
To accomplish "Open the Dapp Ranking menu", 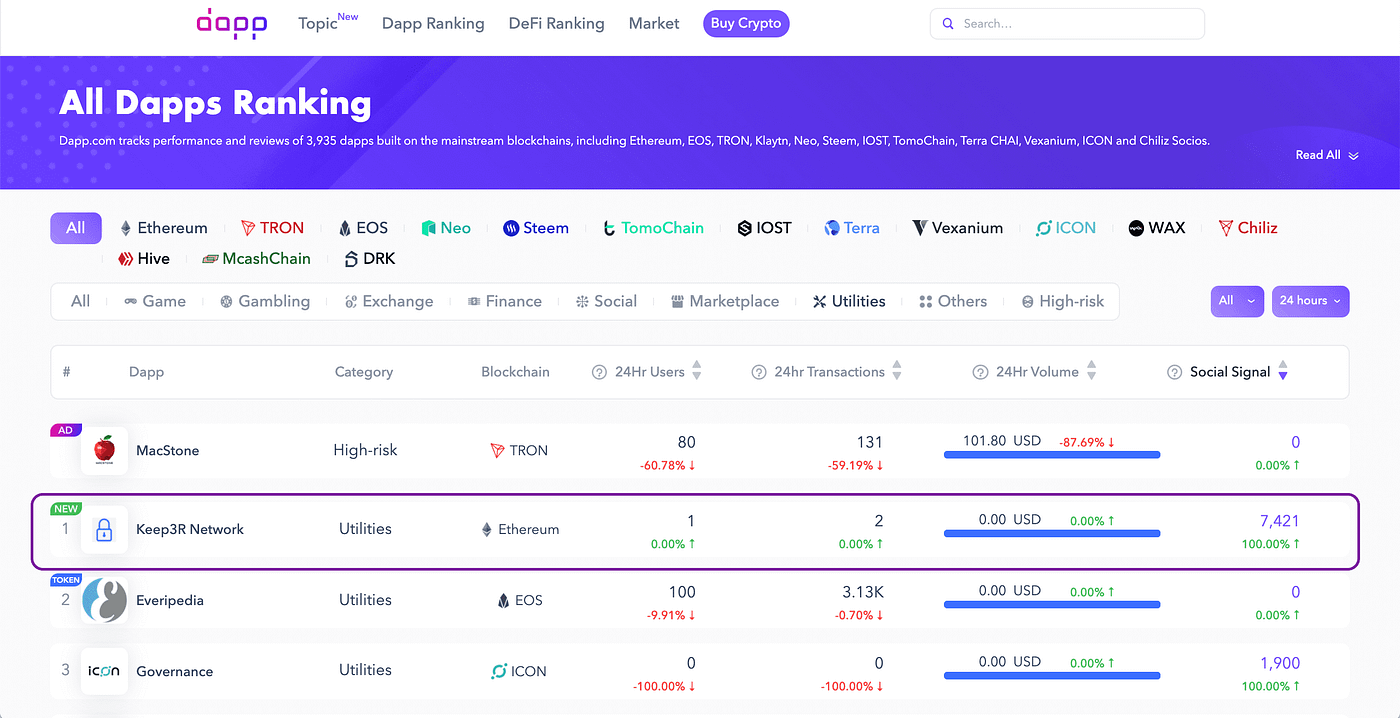I will [433, 23].
